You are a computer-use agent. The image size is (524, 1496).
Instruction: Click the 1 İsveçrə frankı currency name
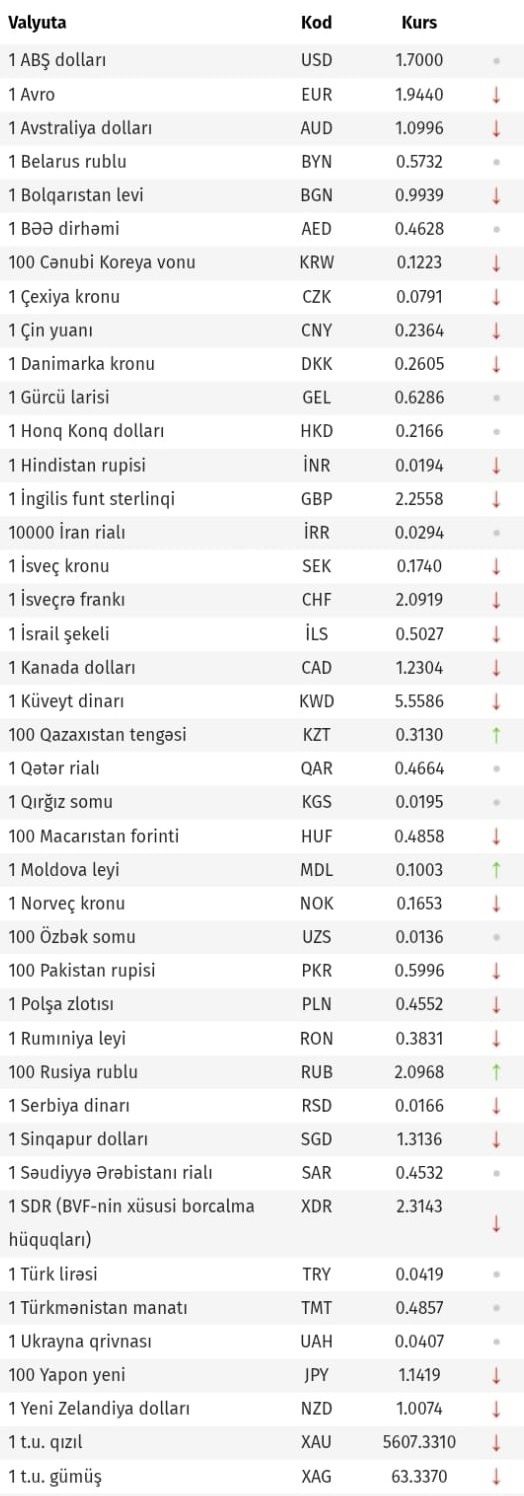pos(66,600)
